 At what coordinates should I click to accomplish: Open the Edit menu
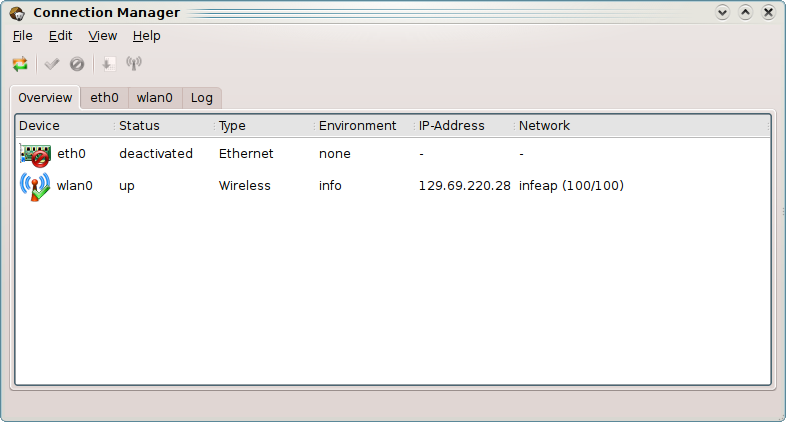(x=60, y=36)
